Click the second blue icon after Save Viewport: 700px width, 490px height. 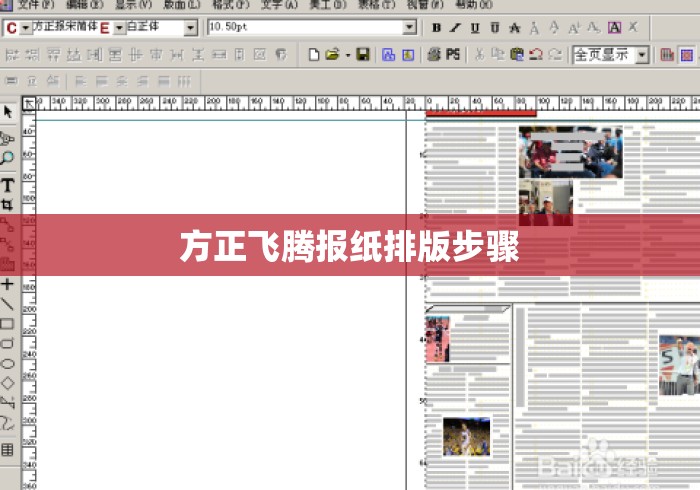408,55
